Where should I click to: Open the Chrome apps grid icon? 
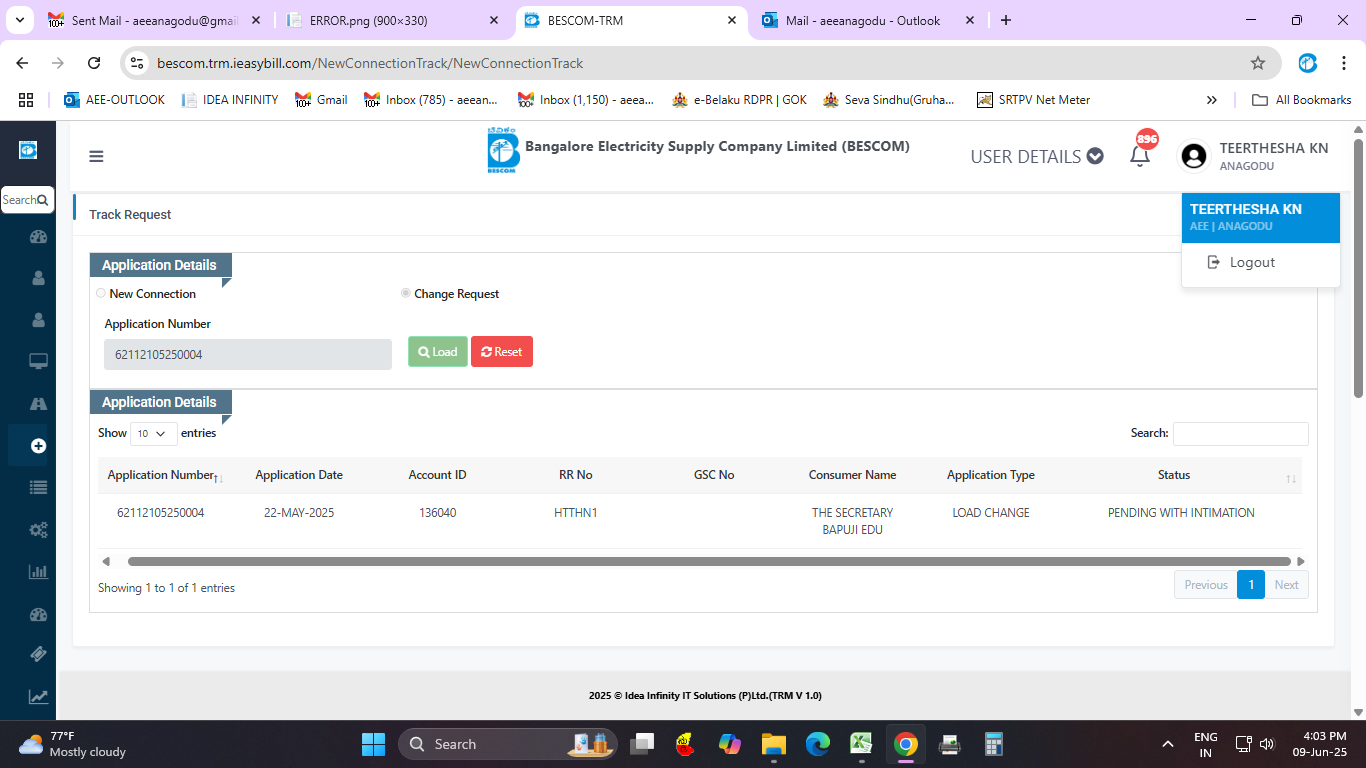(26, 100)
